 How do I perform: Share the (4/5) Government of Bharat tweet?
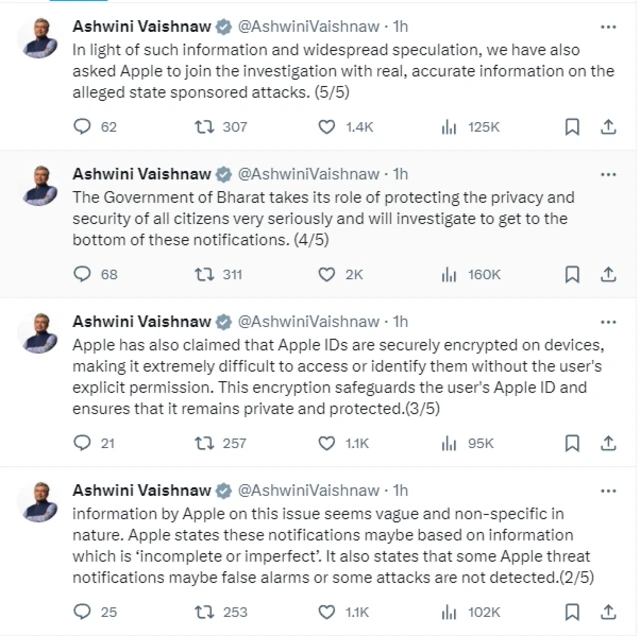607,274
